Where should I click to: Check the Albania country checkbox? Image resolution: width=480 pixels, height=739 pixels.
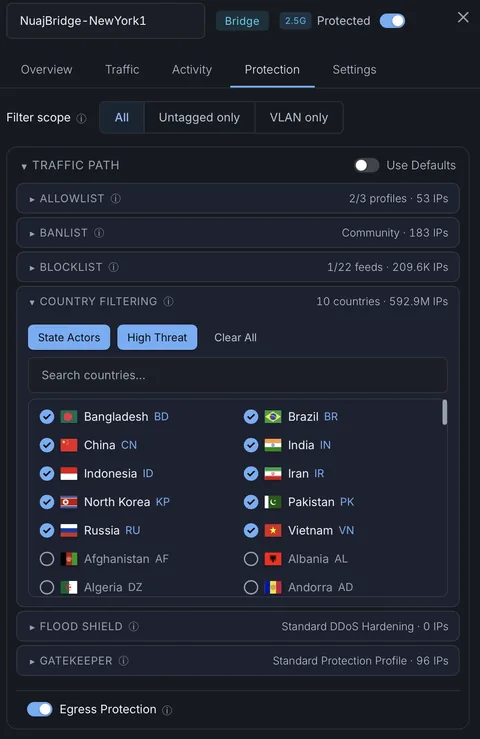click(251, 559)
